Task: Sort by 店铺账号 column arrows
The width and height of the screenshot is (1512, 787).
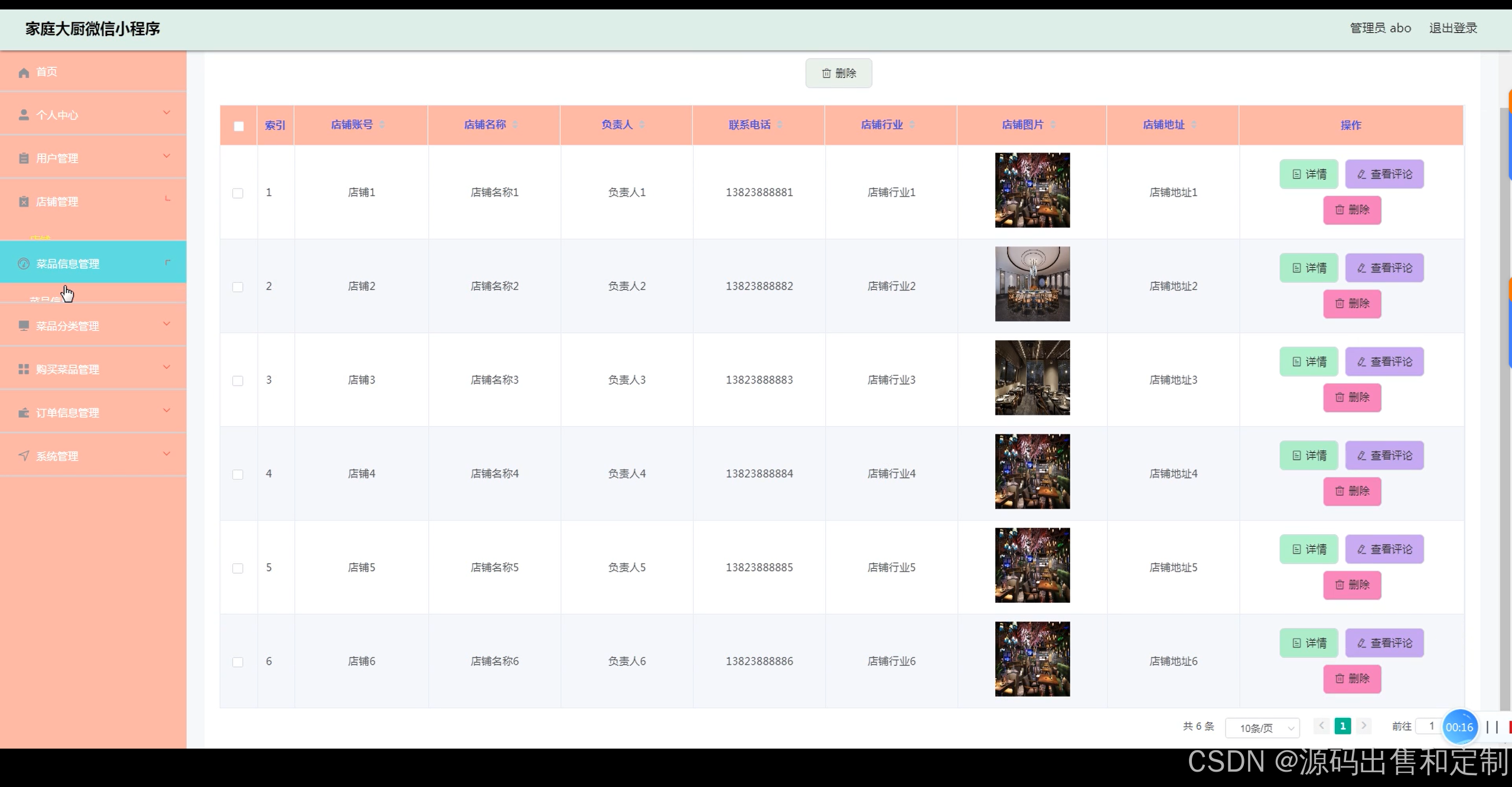Action: coord(382,125)
